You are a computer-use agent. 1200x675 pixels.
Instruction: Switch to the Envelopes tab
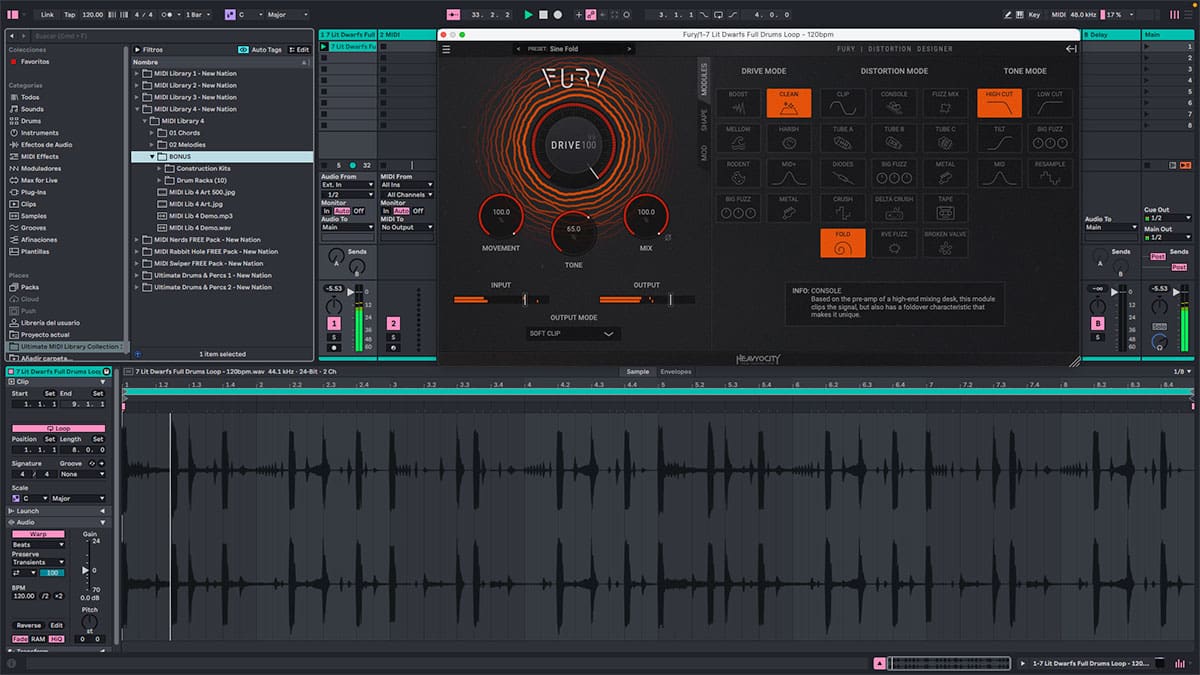tap(675, 372)
